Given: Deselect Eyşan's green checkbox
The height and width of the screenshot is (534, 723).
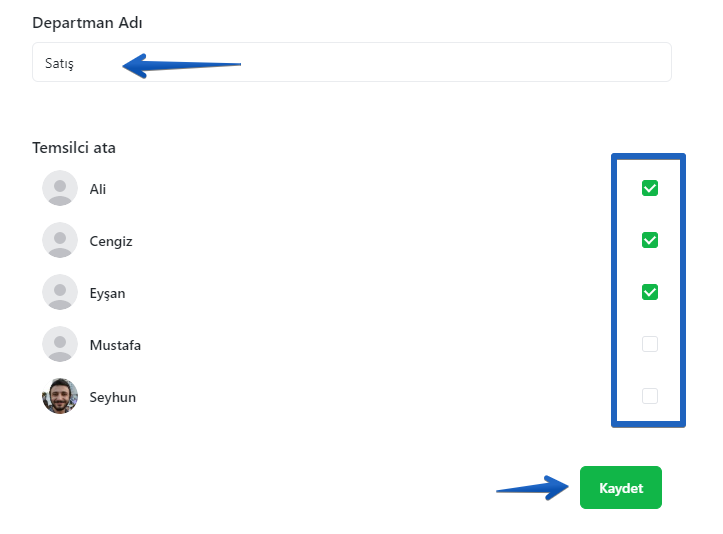Looking at the screenshot, I should [x=650, y=292].
